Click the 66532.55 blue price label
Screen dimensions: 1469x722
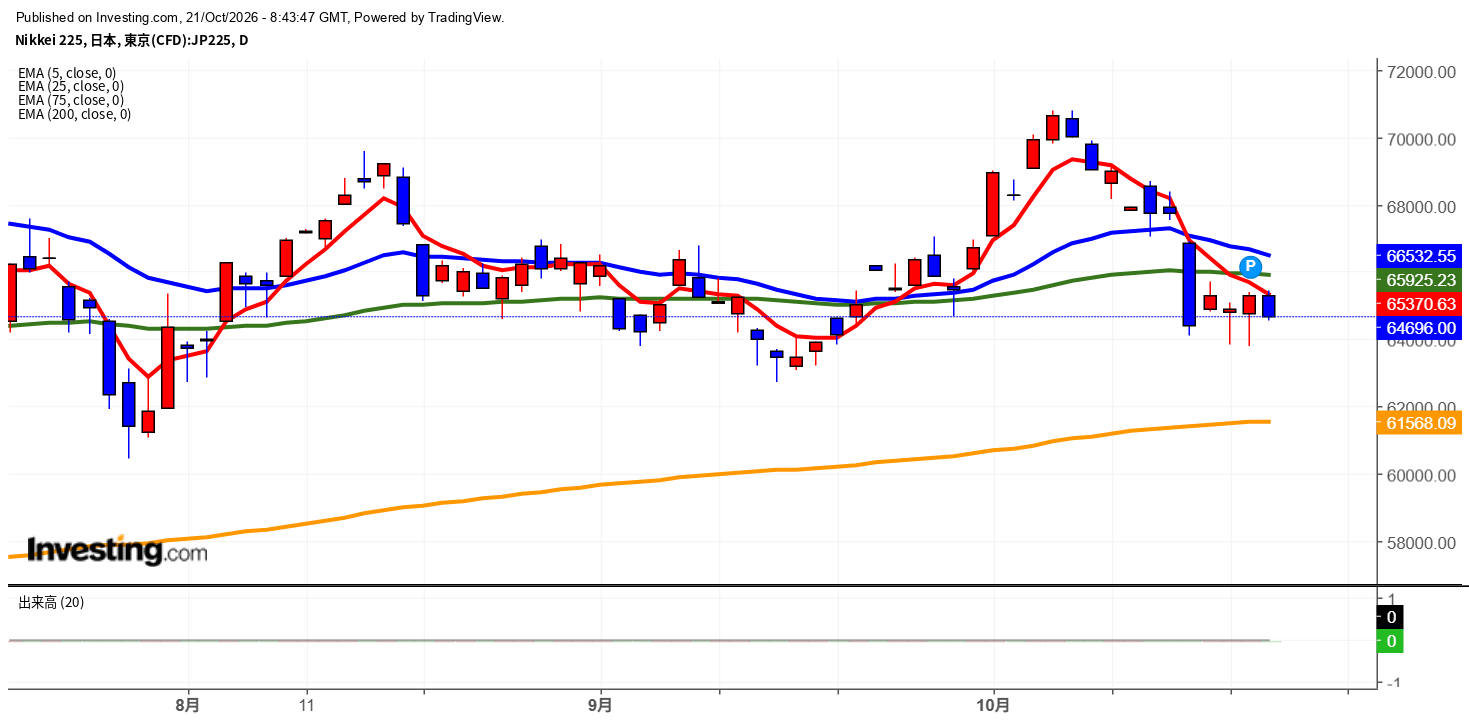pyautogui.click(x=1420, y=255)
